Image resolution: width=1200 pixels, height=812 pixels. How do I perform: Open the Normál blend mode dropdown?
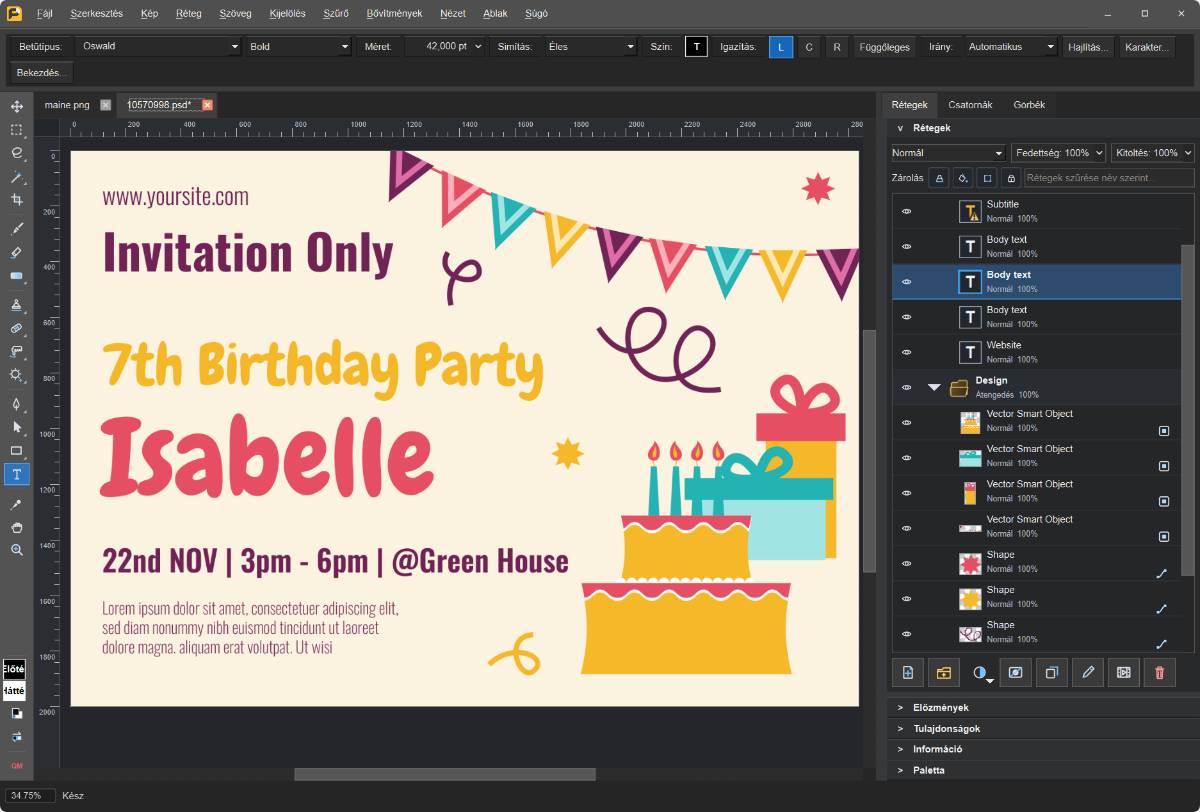pyautogui.click(x=948, y=153)
